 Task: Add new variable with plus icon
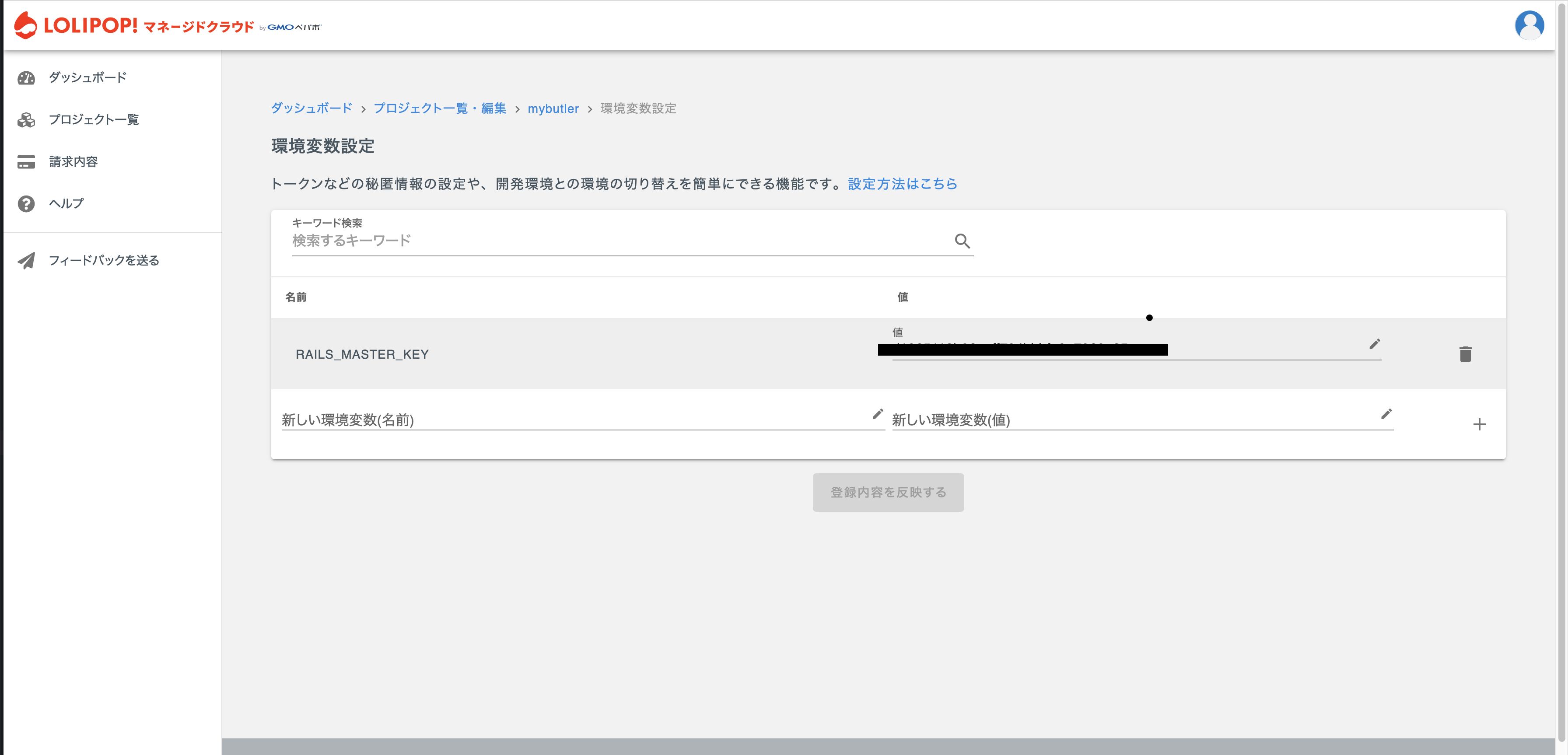[1479, 424]
